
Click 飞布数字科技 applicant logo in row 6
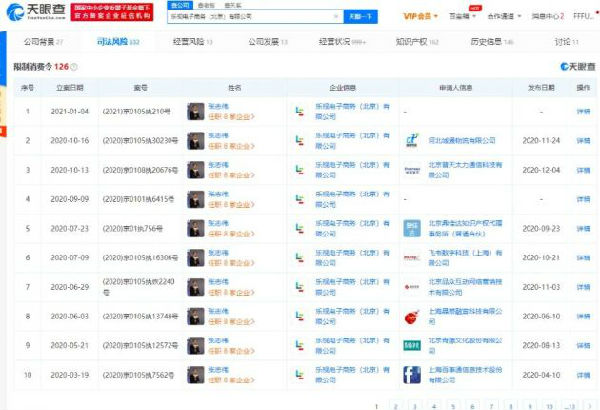(x=412, y=258)
